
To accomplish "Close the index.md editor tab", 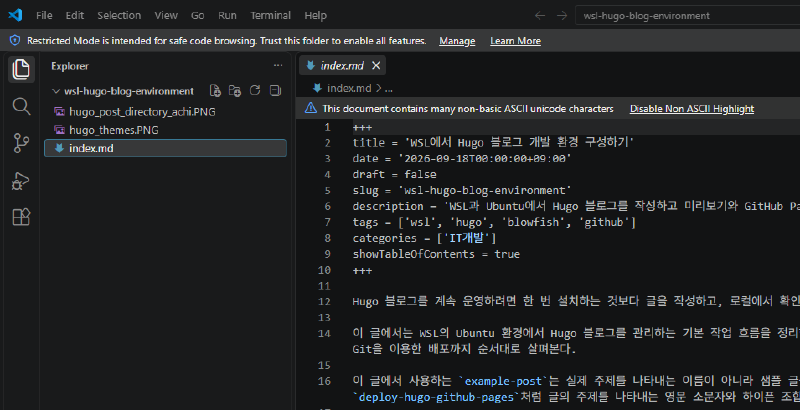I will click(376, 65).
